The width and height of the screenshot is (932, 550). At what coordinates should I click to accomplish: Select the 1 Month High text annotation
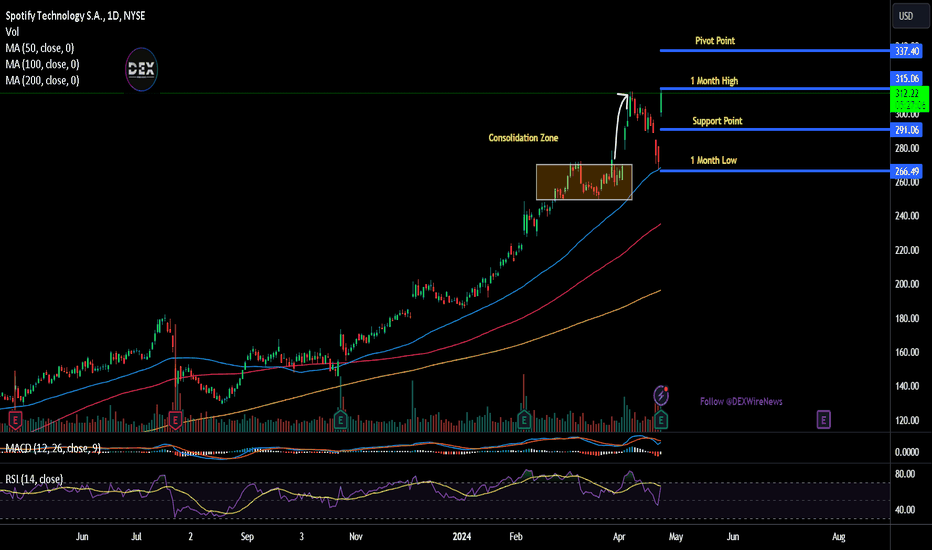click(714, 81)
